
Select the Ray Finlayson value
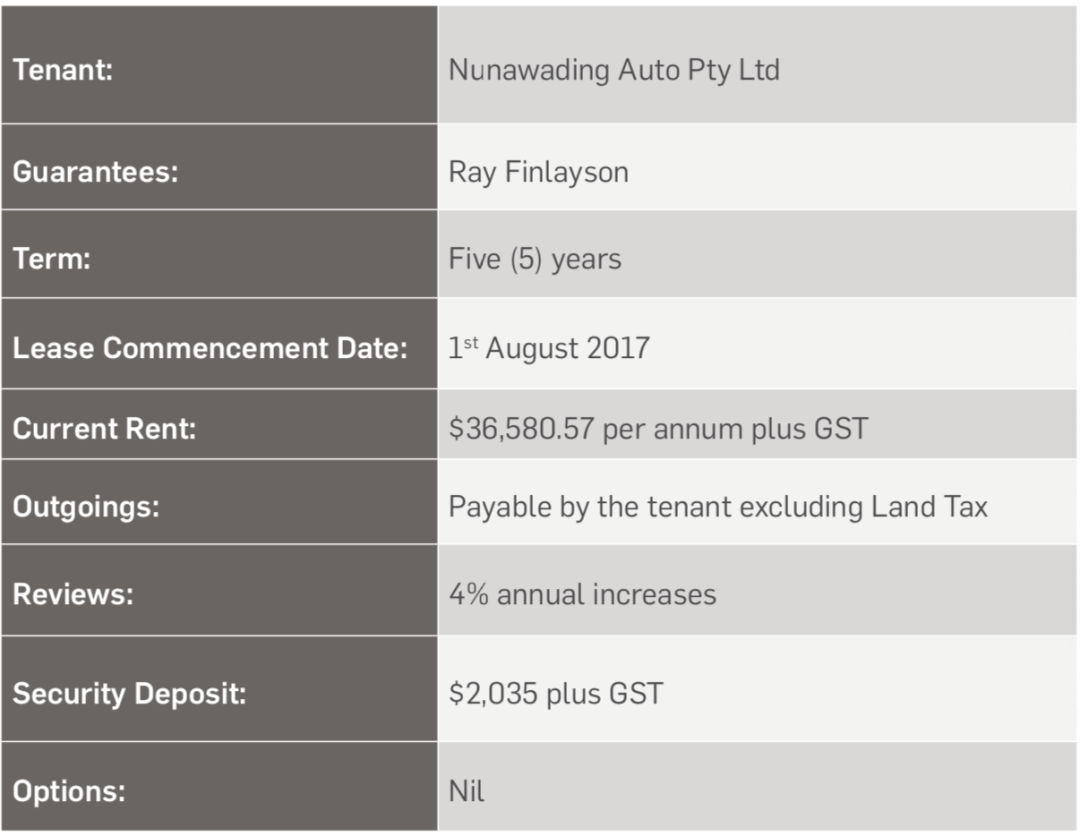pyautogui.click(x=538, y=173)
